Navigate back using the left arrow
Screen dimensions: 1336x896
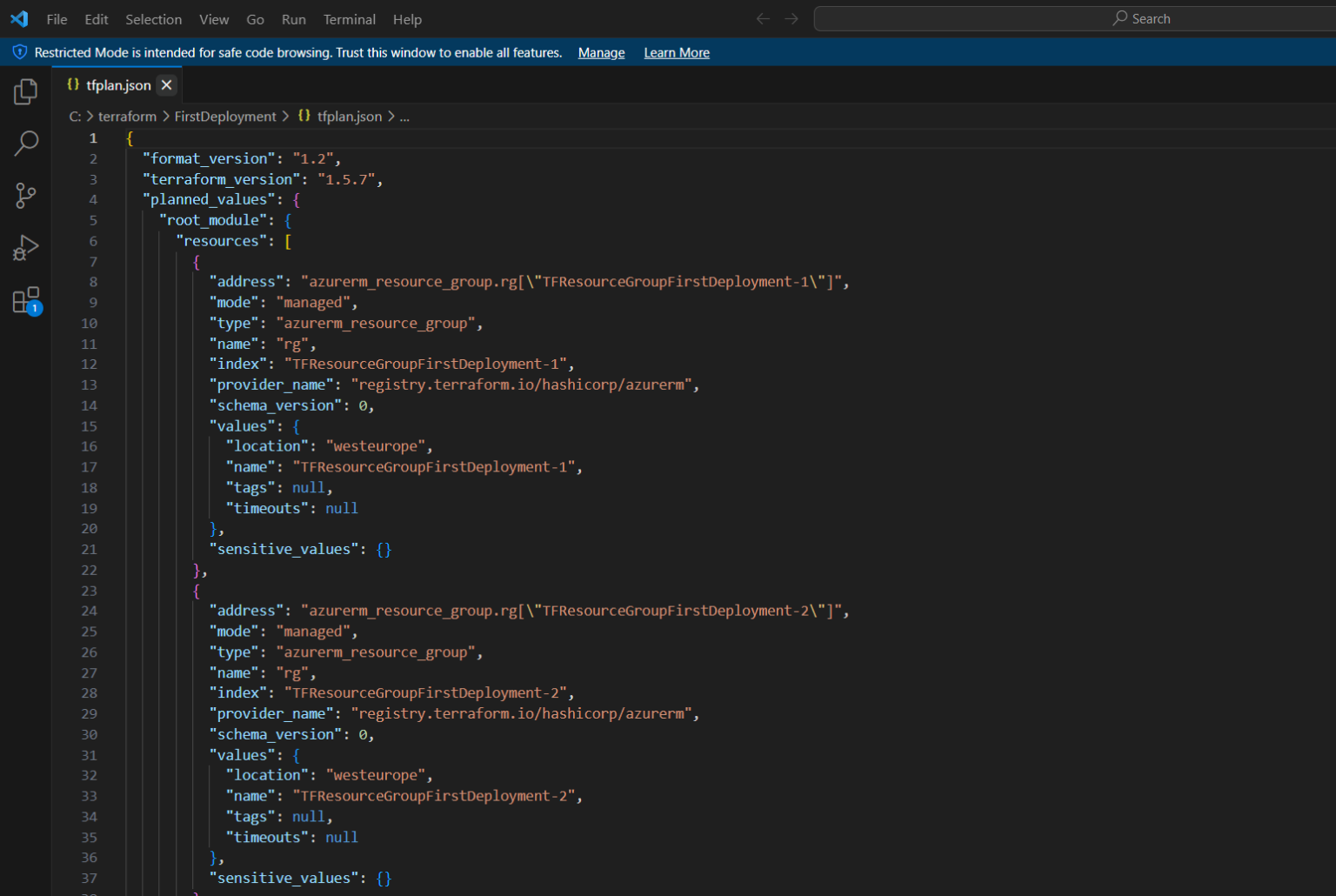coord(763,17)
